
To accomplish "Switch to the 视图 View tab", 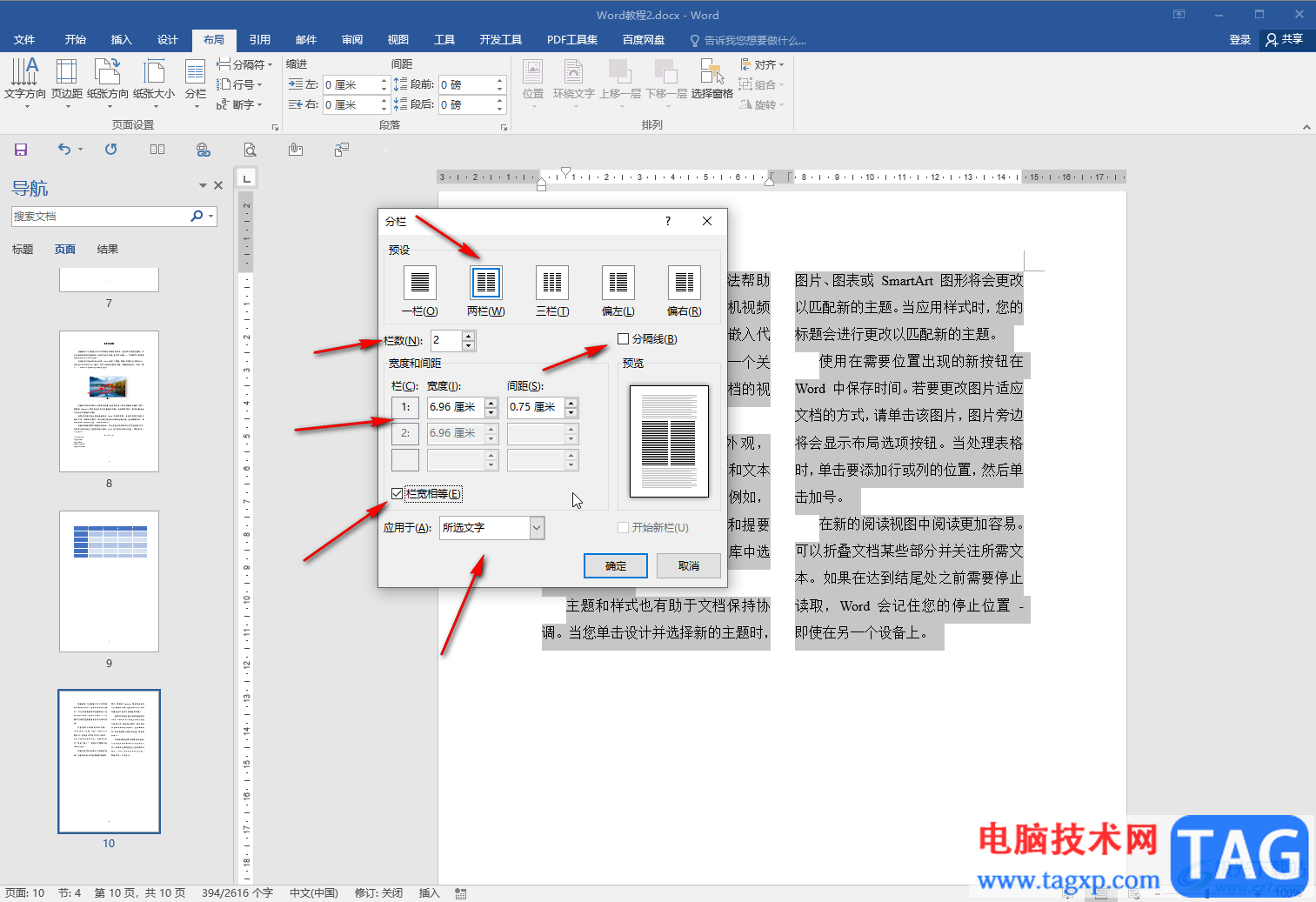I will [398, 40].
